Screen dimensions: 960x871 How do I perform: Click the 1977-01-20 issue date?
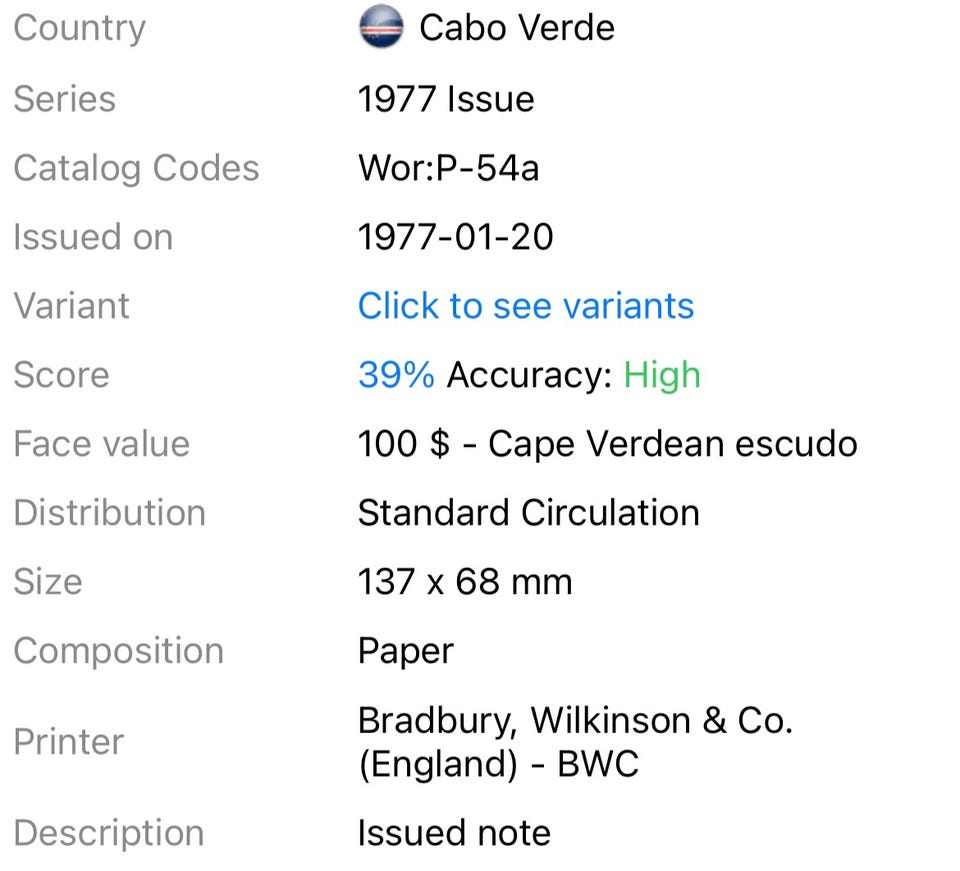coord(455,237)
